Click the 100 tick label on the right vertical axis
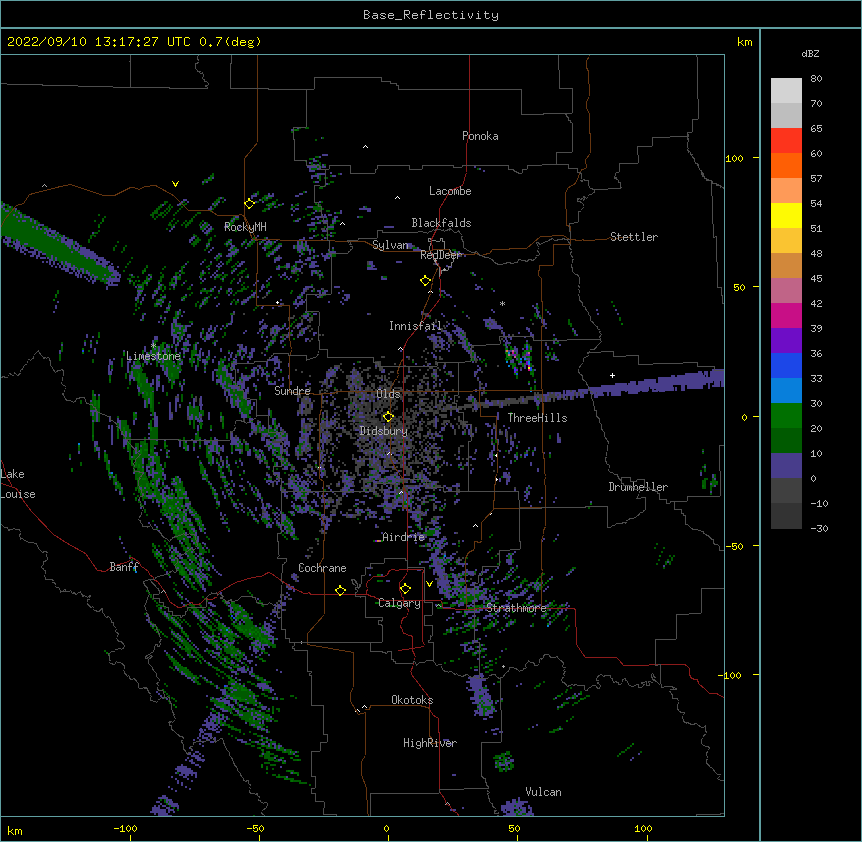Screen dimensions: 862x842 coord(734,158)
